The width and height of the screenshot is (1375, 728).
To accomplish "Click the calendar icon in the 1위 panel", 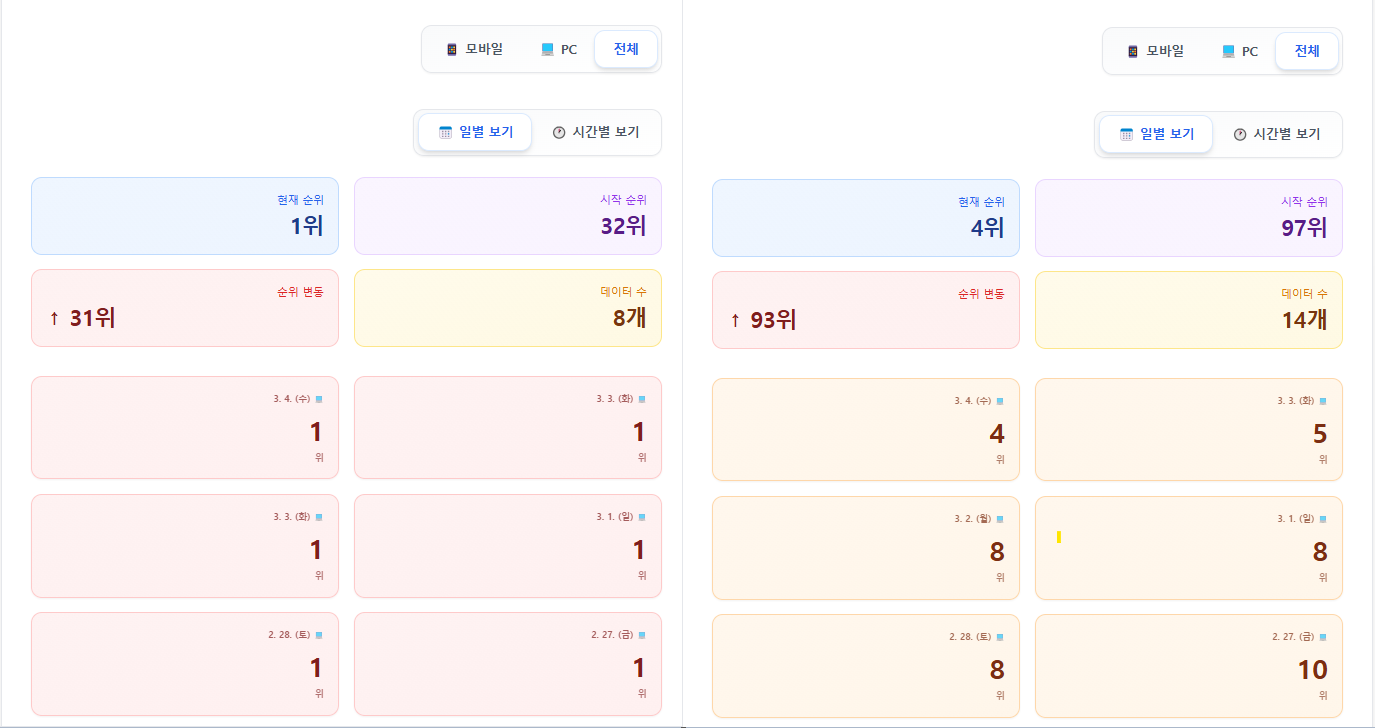I will click(446, 132).
